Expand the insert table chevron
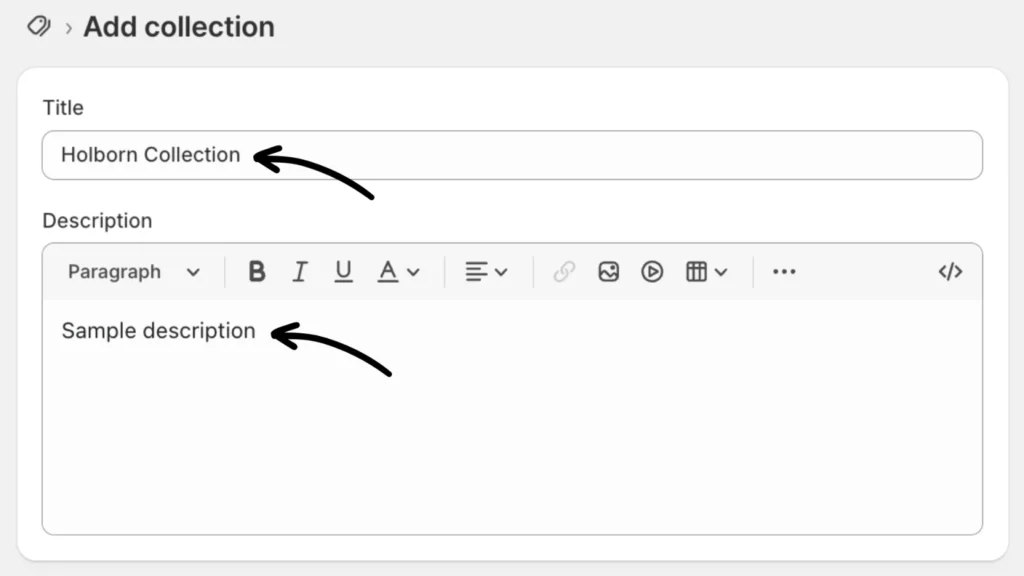 pos(720,272)
